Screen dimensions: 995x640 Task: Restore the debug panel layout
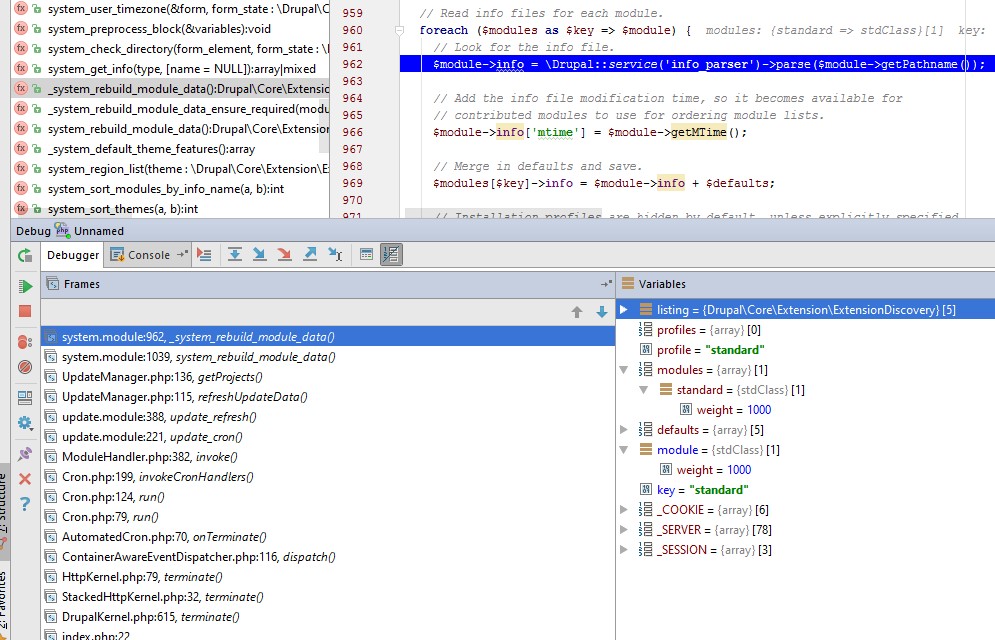(x=25, y=398)
